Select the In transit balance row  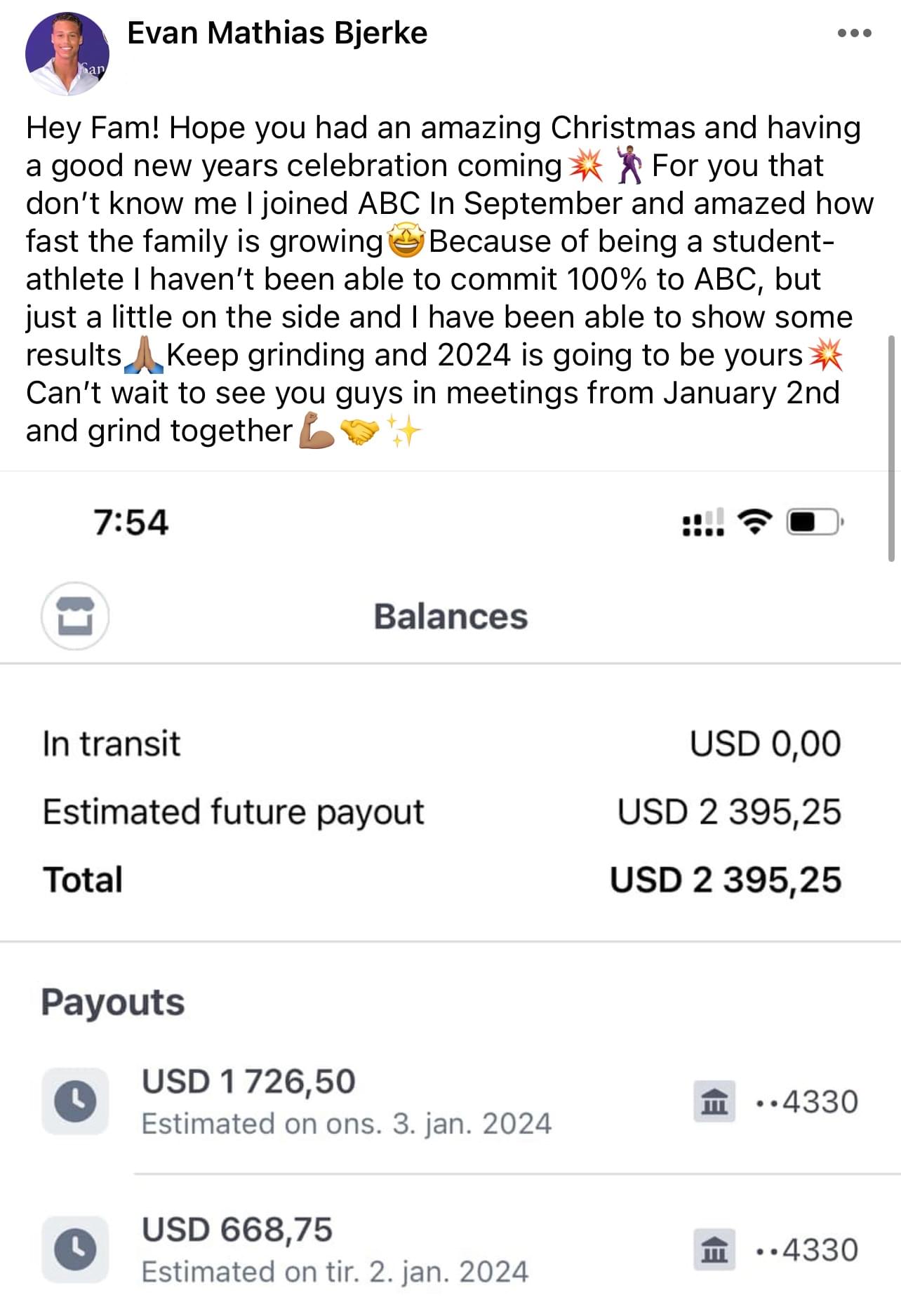pos(442,744)
